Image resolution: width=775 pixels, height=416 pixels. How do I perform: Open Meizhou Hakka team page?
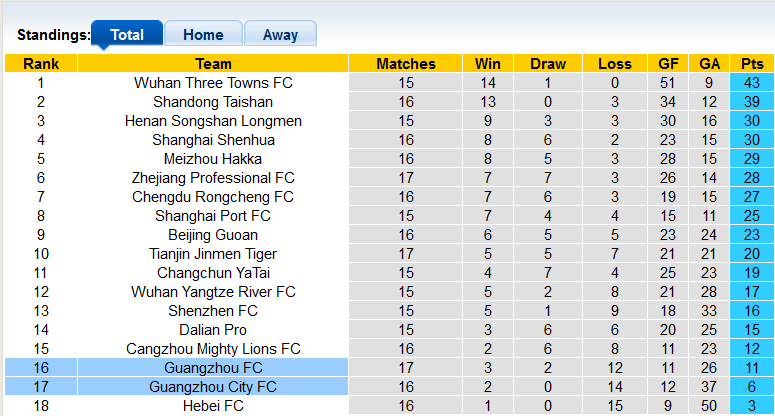213,159
